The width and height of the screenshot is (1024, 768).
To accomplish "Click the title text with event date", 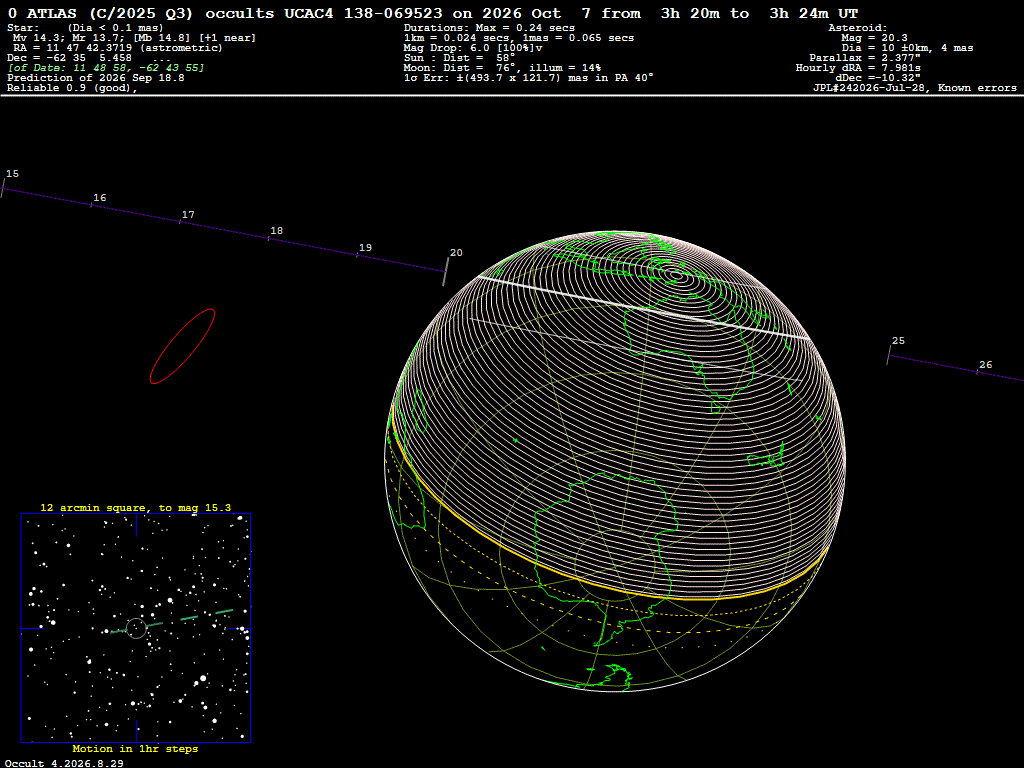I will [x=433, y=14].
